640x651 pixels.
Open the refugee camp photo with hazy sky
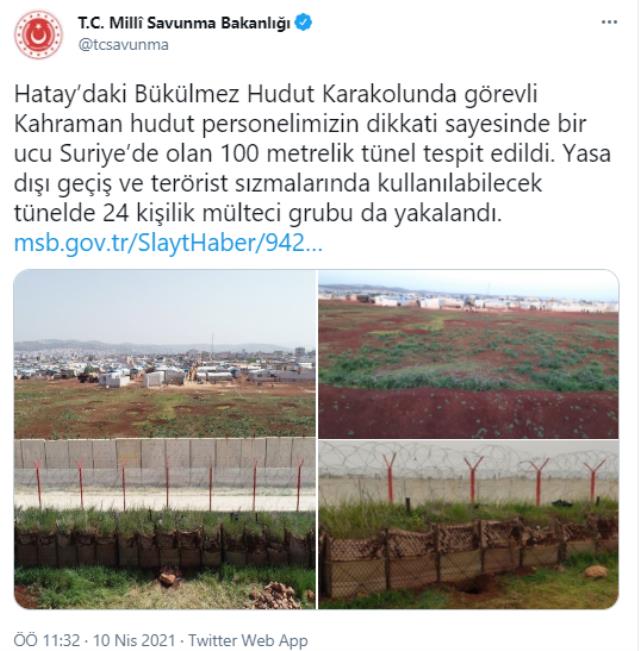click(x=165, y=354)
